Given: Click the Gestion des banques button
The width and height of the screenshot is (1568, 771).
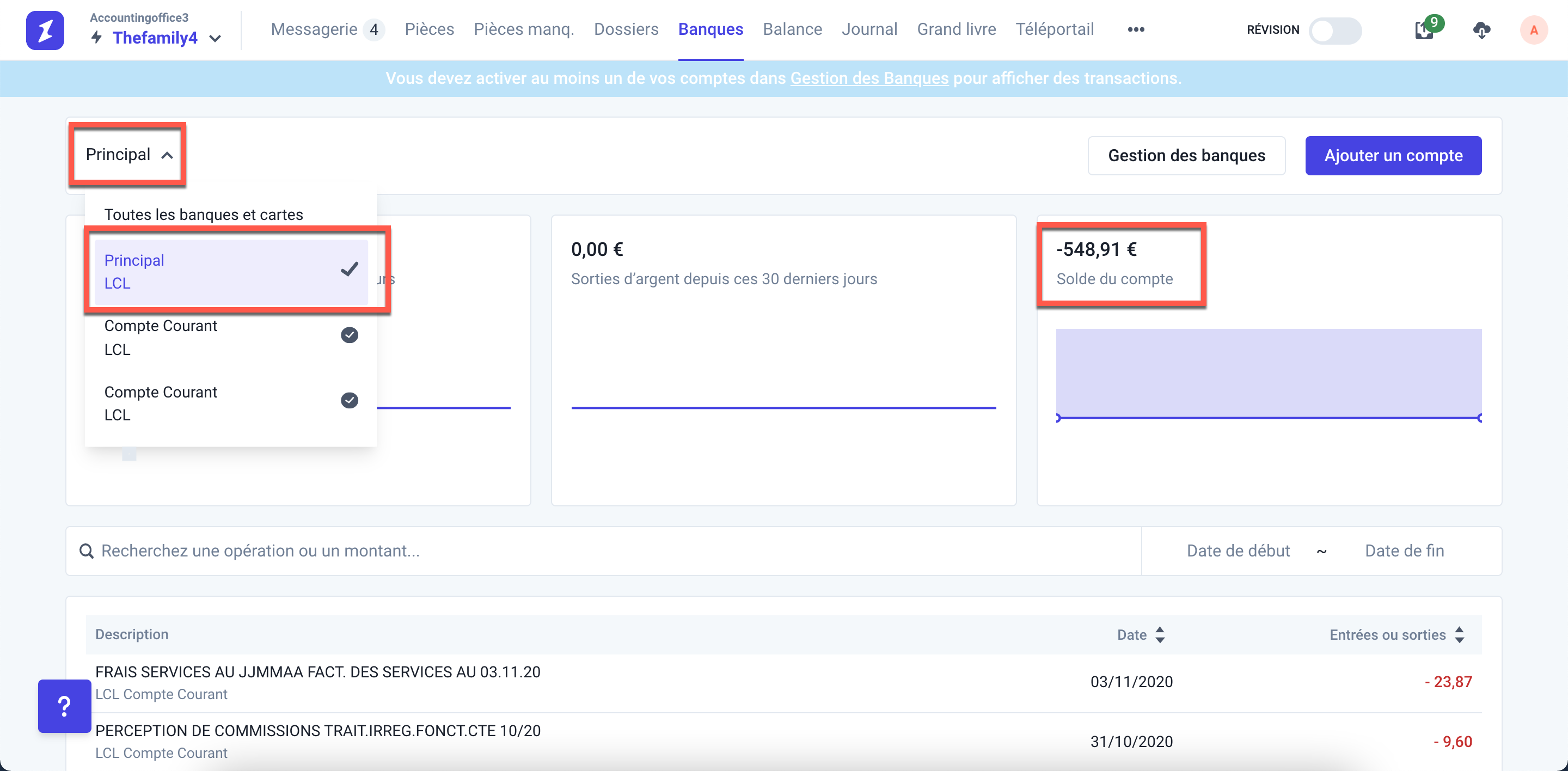Looking at the screenshot, I should coord(1186,155).
